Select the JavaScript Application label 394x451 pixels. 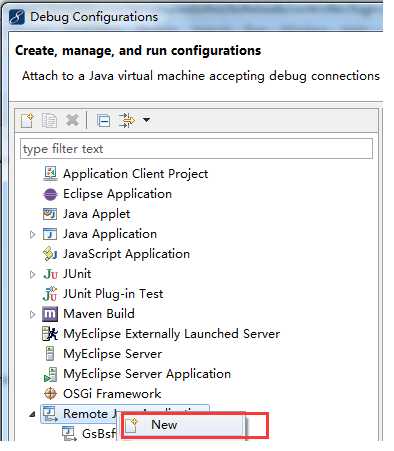point(126,254)
